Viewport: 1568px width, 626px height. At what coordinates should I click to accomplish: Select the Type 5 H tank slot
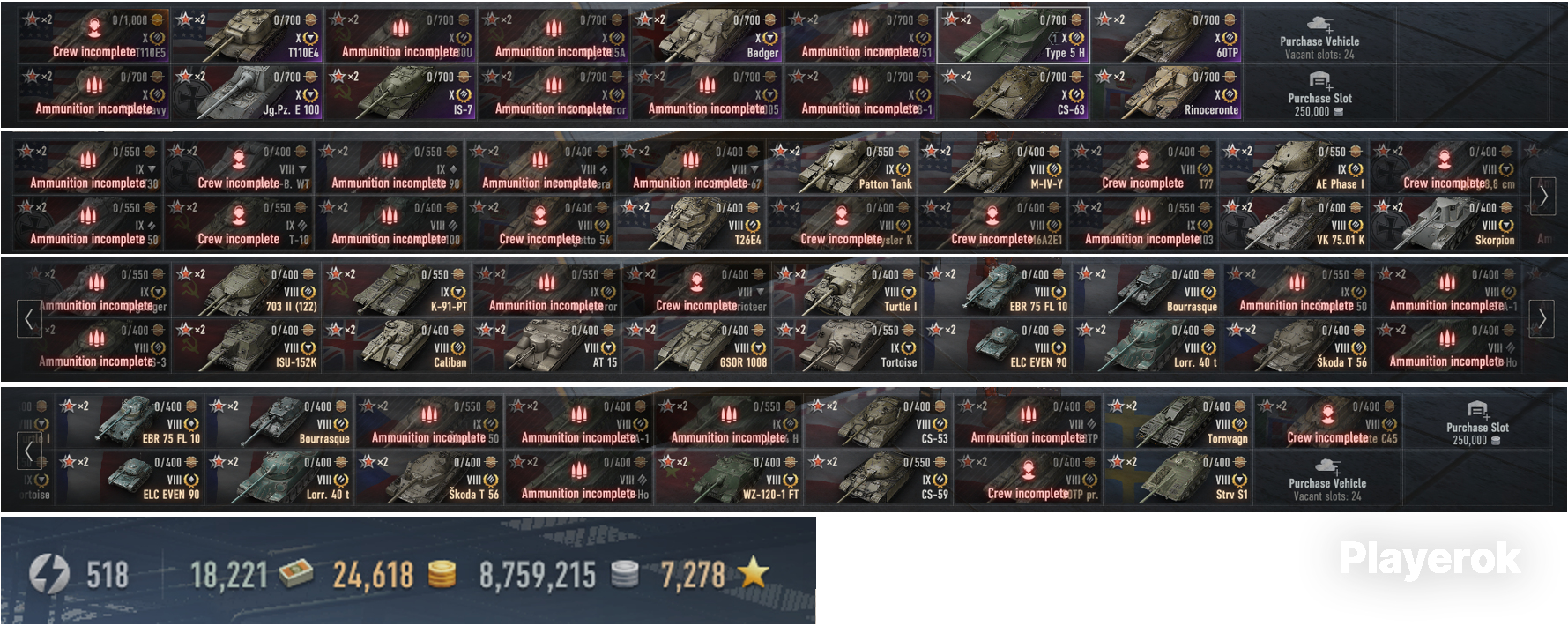[x=1014, y=35]
